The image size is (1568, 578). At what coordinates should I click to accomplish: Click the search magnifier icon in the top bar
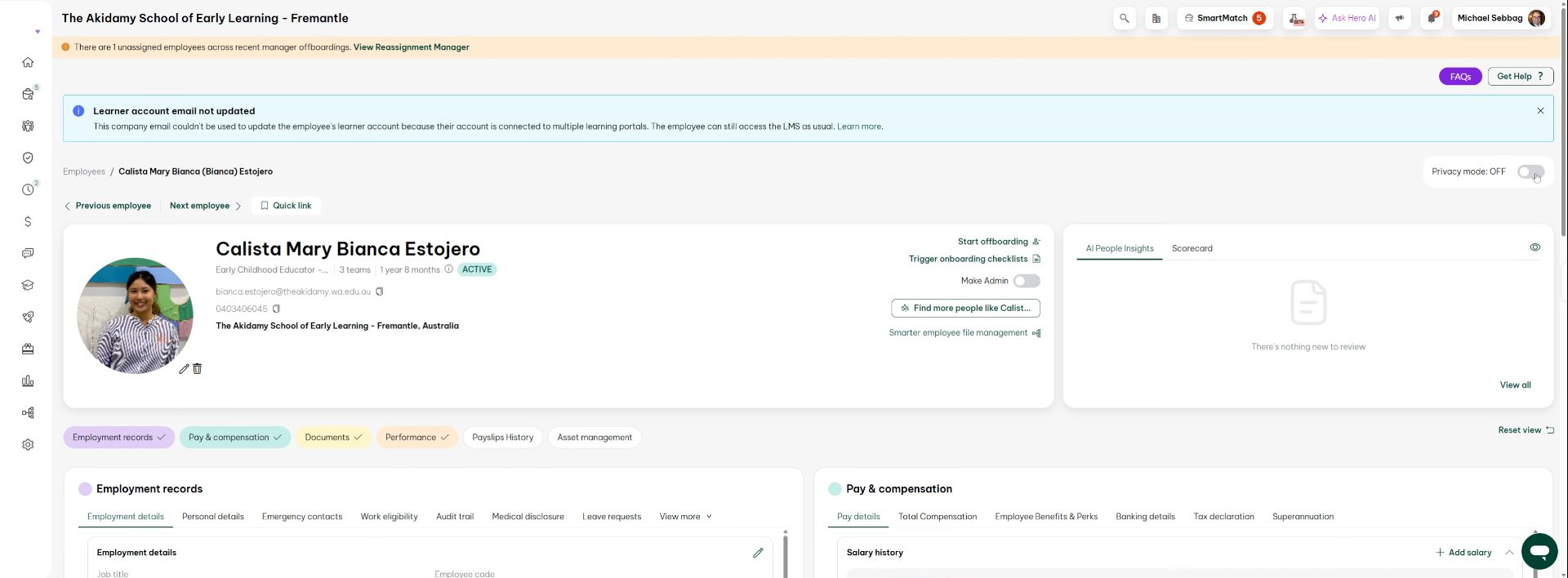tap(1125, 18)
